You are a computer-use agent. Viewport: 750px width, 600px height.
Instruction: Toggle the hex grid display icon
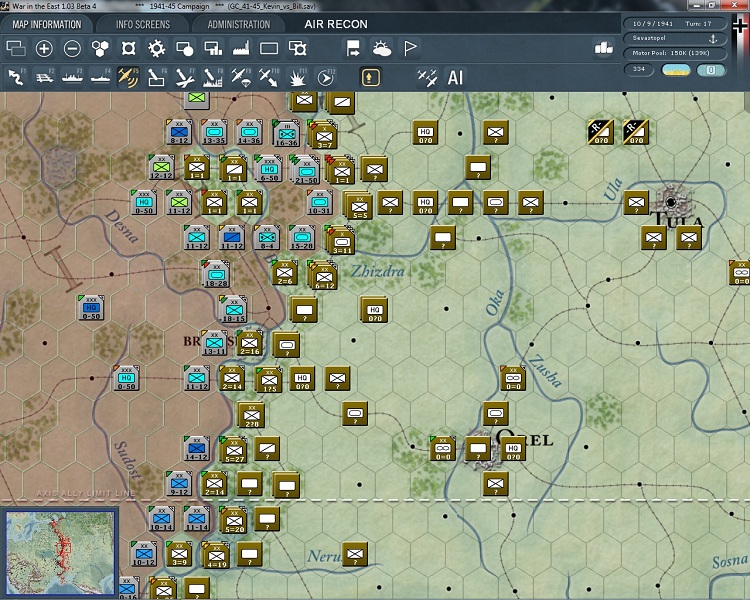click(x=100, y=48)
